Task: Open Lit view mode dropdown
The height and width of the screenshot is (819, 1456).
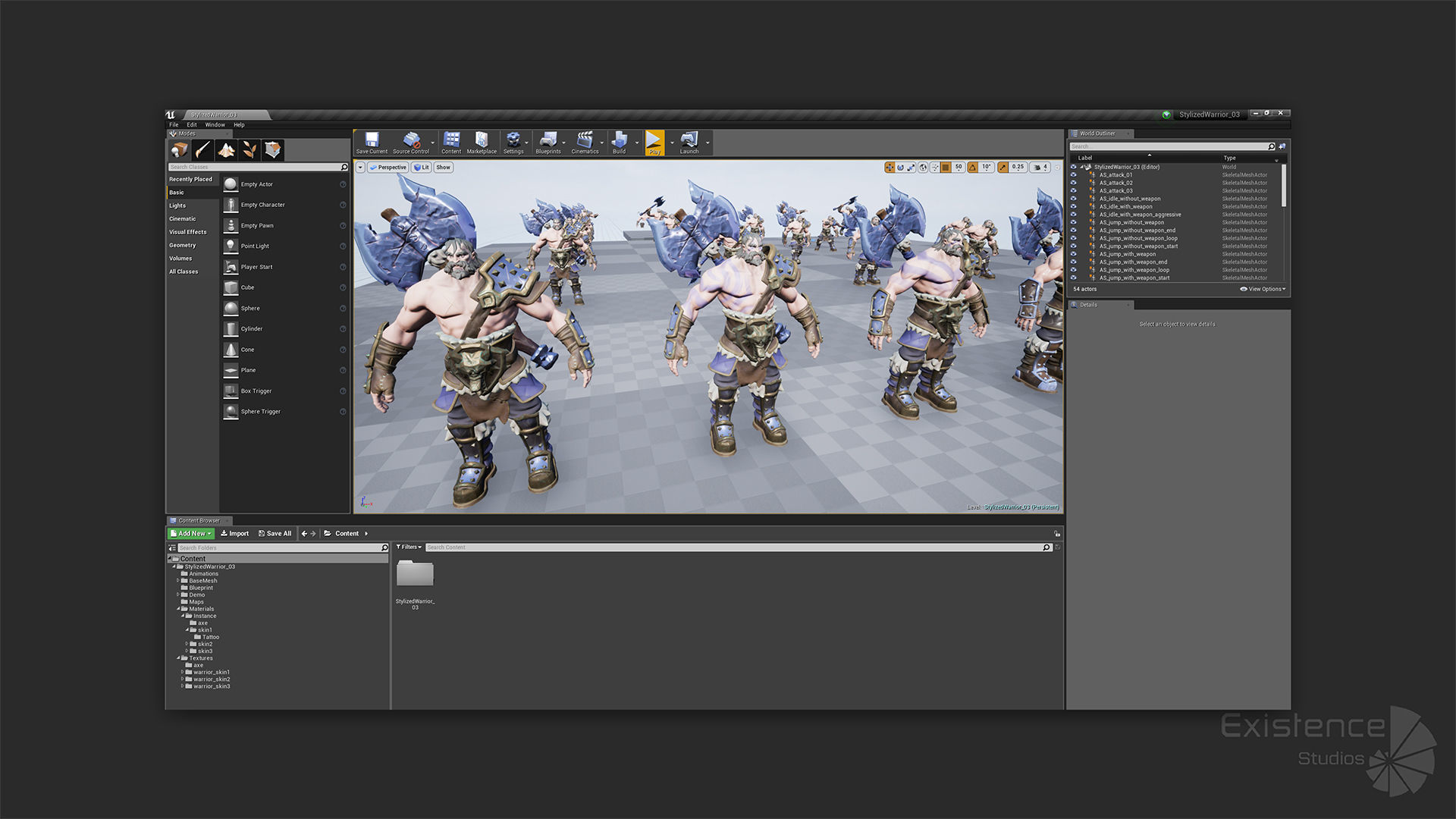Action: (x=422, y=168)
